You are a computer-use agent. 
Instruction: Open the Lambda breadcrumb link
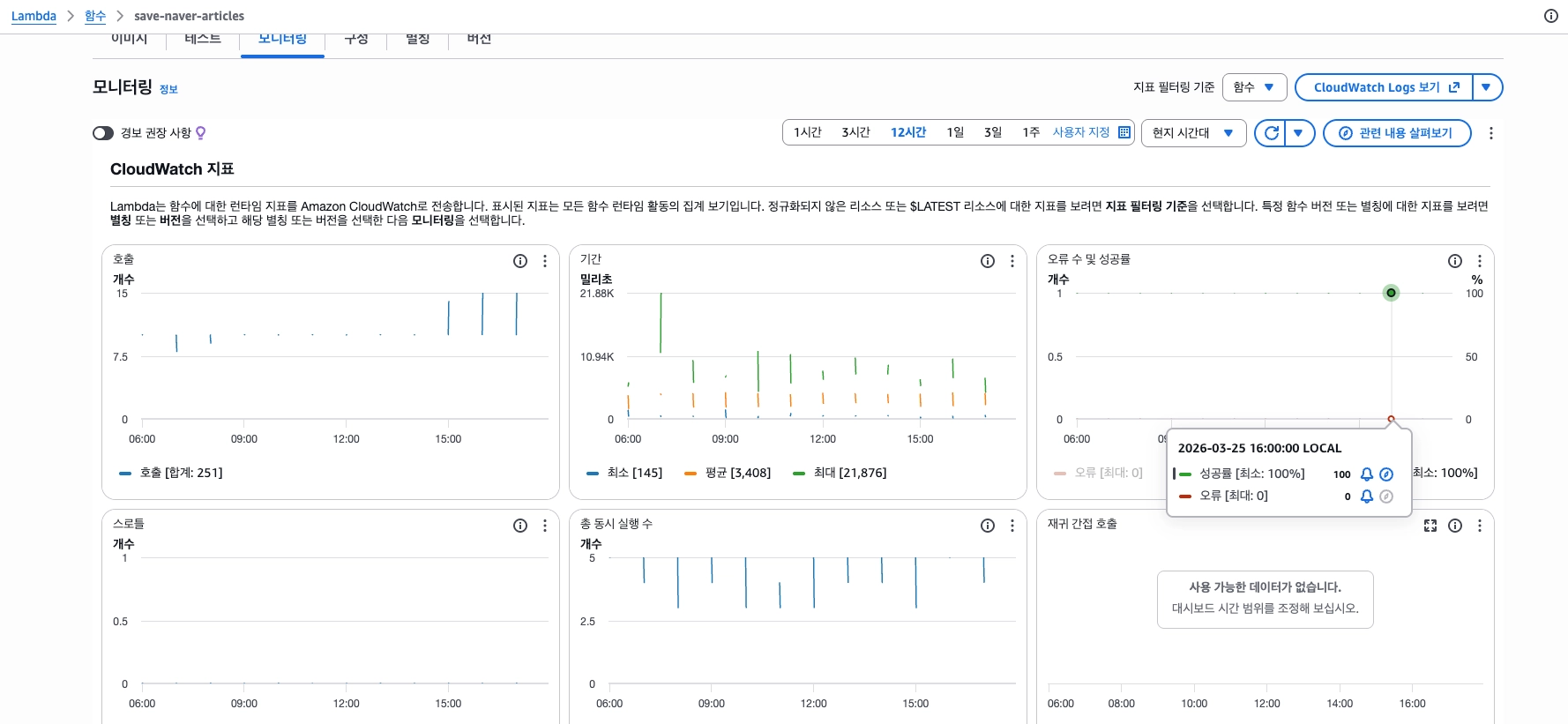34,16
